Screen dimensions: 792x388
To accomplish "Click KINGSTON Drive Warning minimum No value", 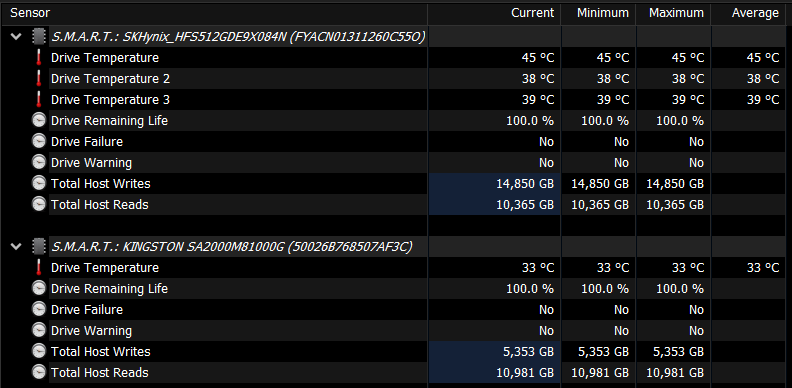I will pos(621,330).
